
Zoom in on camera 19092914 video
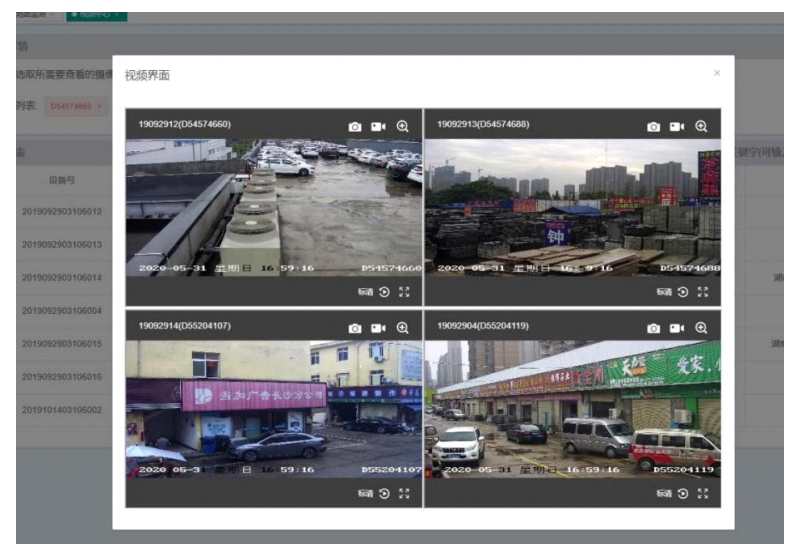click(402, 328)
